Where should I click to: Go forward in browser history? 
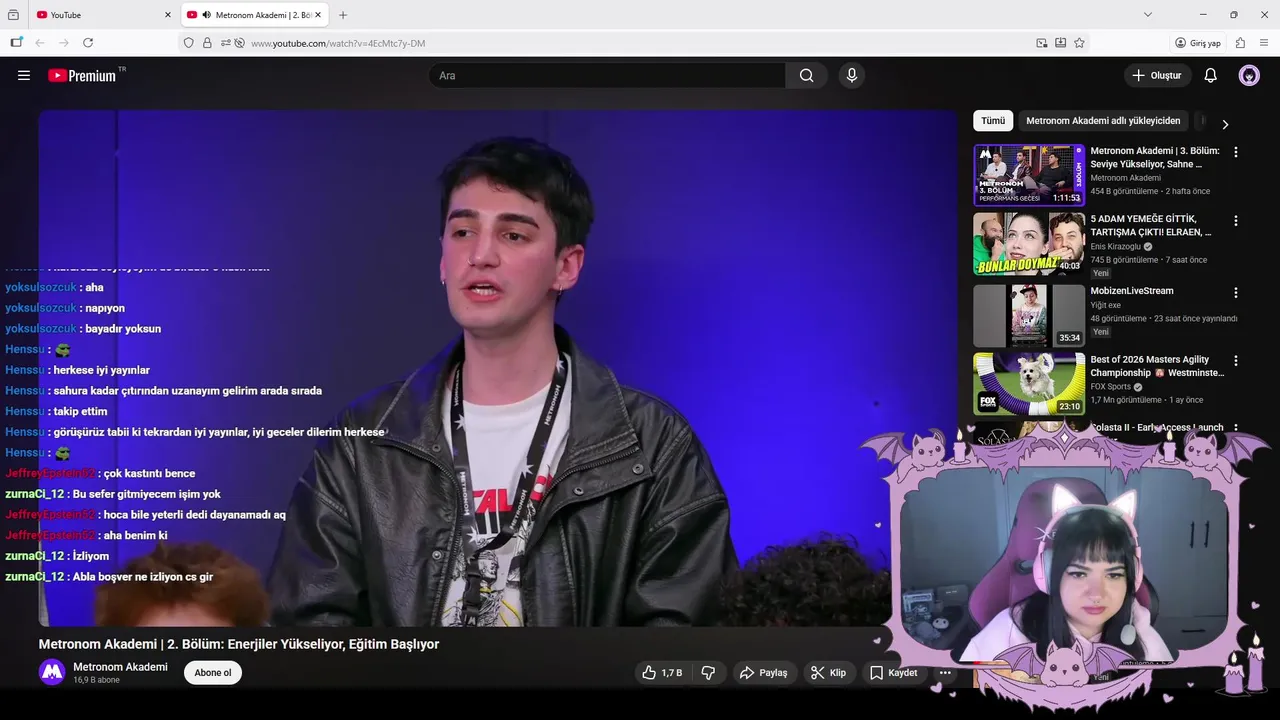pyautogui.click(x=64, y=43)
